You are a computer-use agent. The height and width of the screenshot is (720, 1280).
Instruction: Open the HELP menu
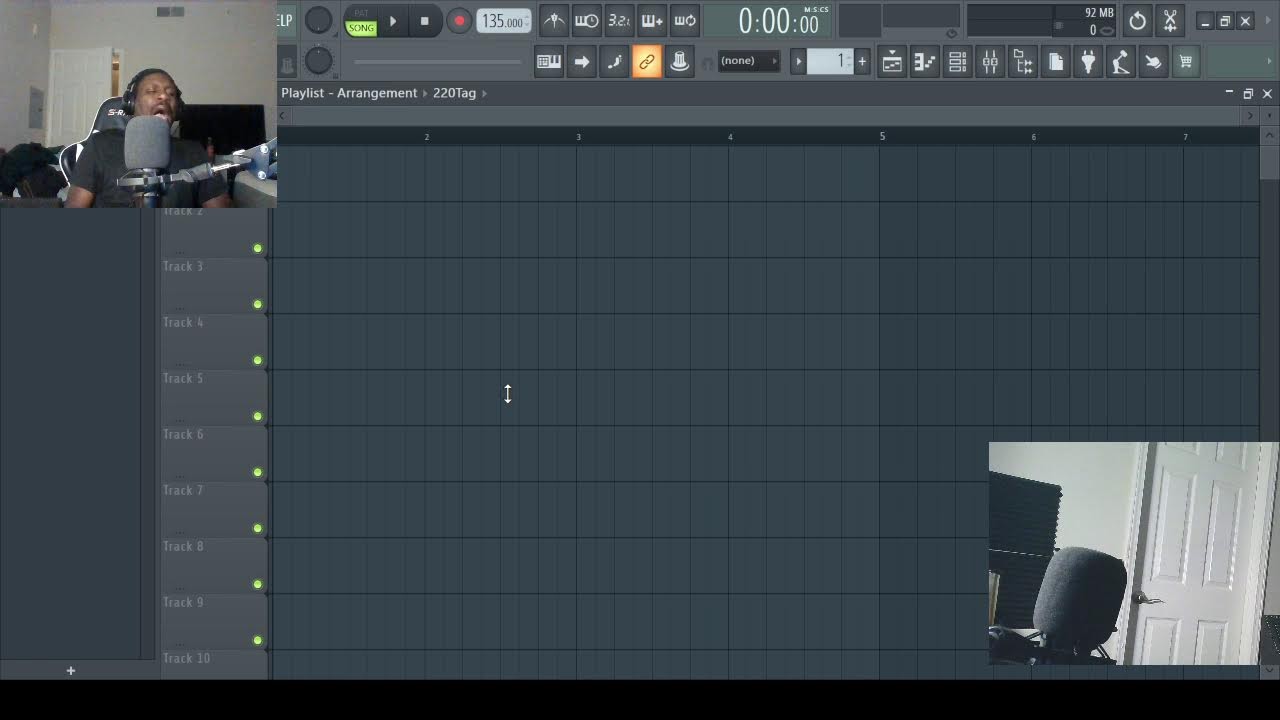285,21
